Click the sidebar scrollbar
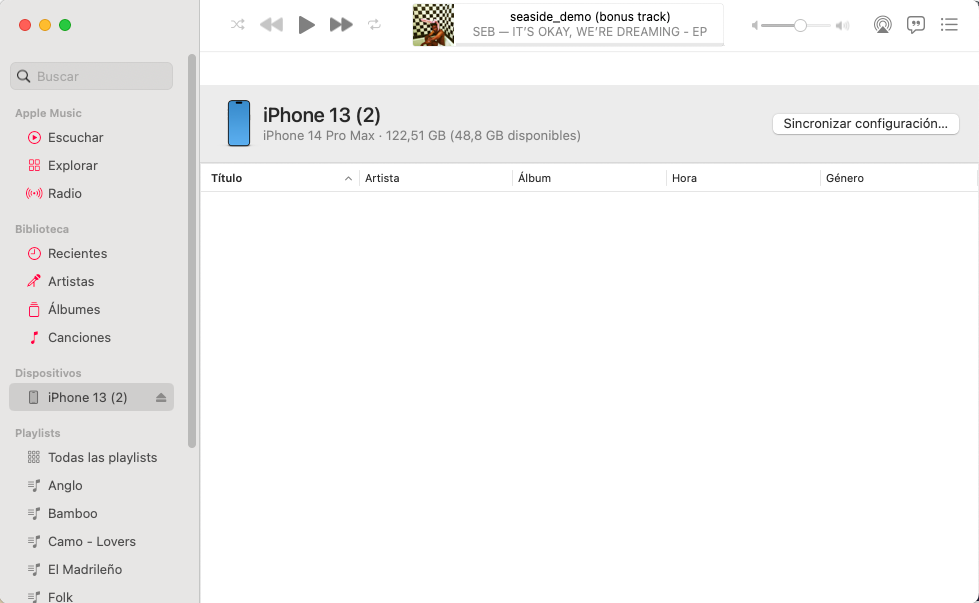 (192, 251)
